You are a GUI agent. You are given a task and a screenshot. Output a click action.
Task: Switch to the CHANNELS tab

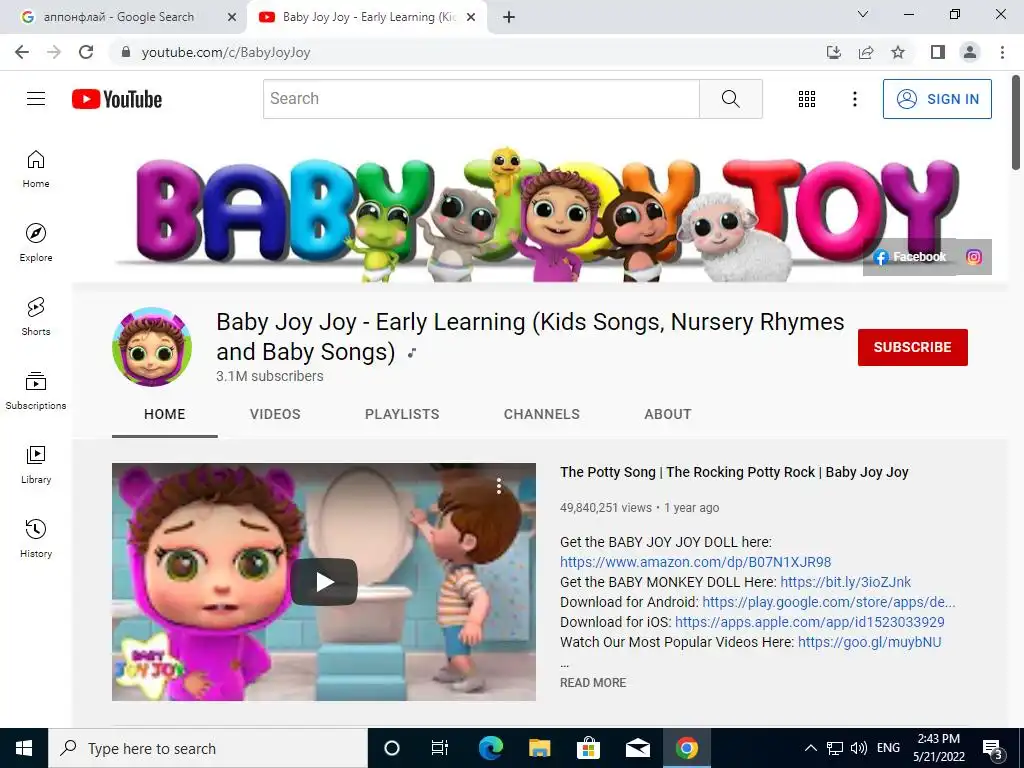pos(541,414)
